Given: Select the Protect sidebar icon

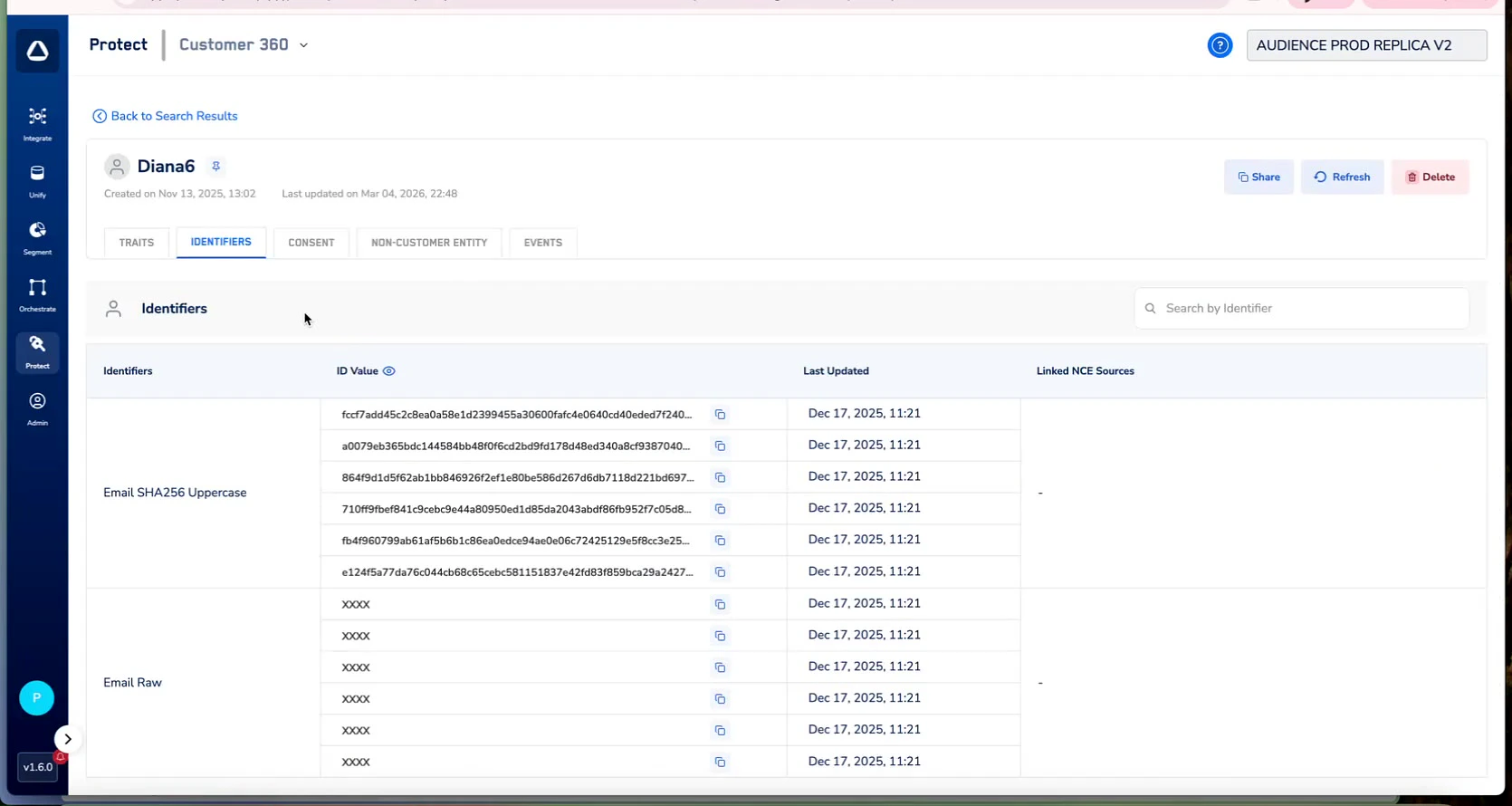Looking at the screenshot, I should 37,352.
